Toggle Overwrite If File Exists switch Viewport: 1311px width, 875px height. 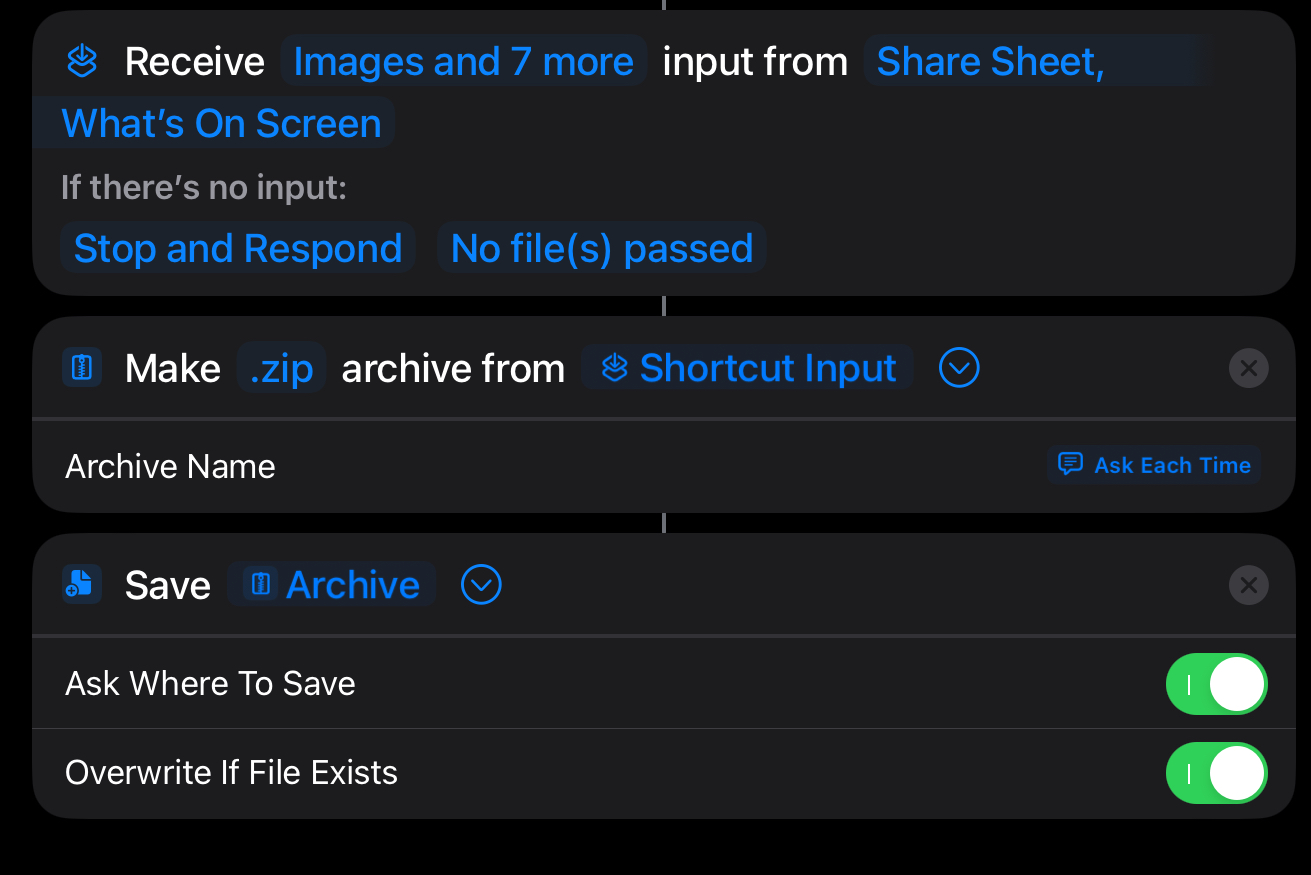[x=1216, y=773]
